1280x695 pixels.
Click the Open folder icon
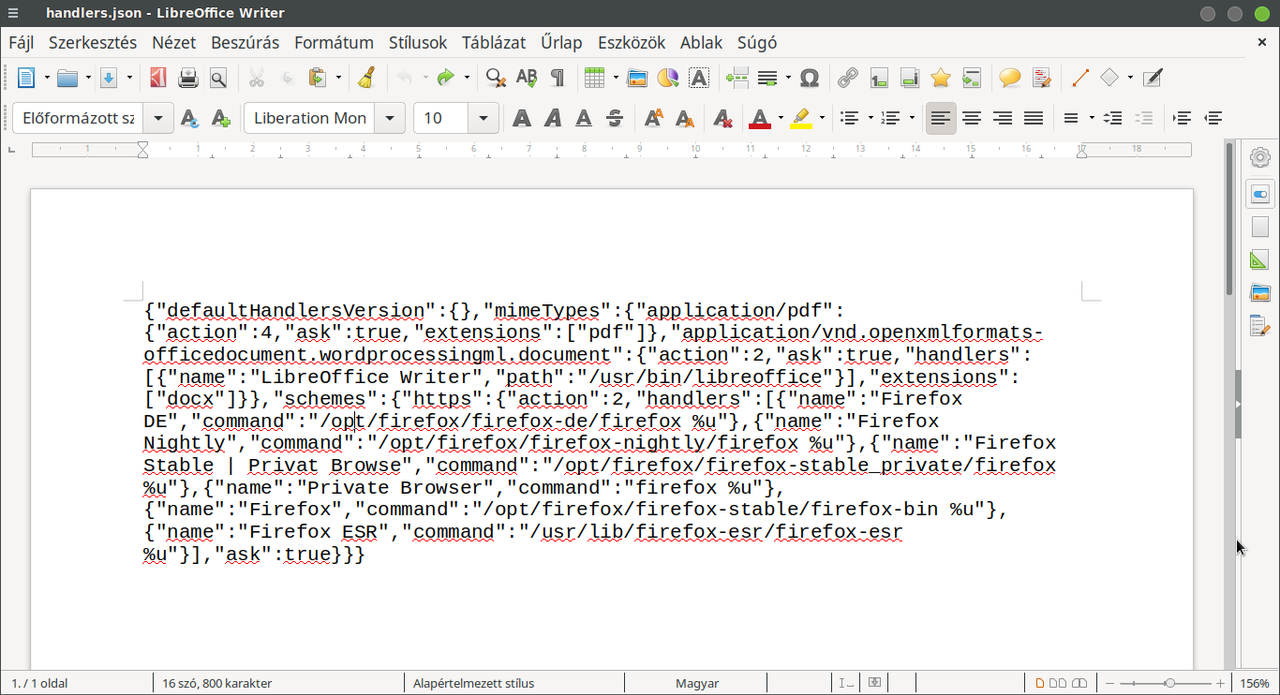[x=67, y=77]
